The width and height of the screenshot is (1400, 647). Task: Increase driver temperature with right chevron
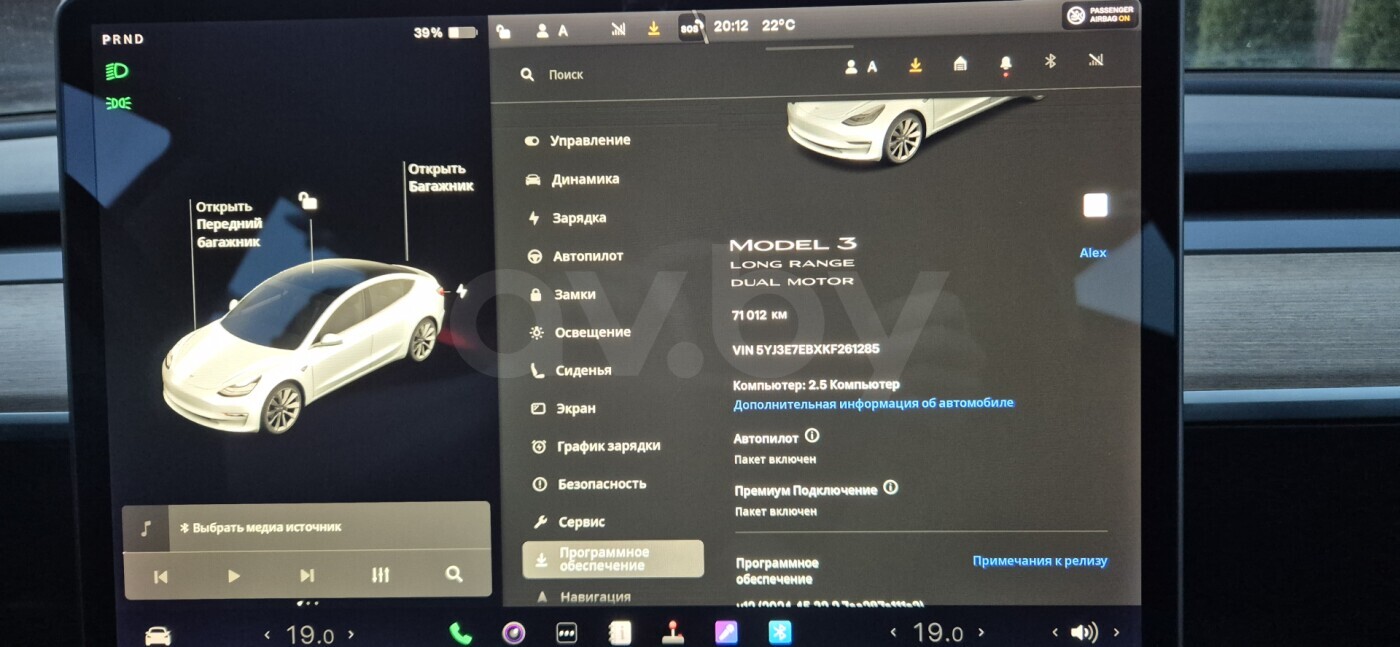350,634
